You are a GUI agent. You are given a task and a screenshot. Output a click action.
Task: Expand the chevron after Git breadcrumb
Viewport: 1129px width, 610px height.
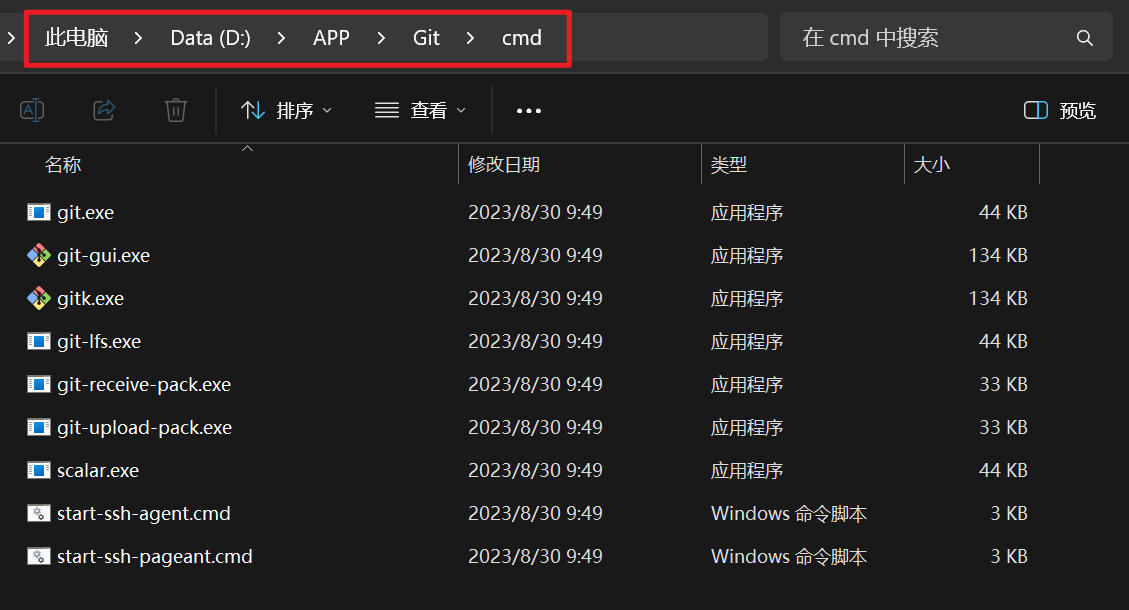click(x=470, y=37)
